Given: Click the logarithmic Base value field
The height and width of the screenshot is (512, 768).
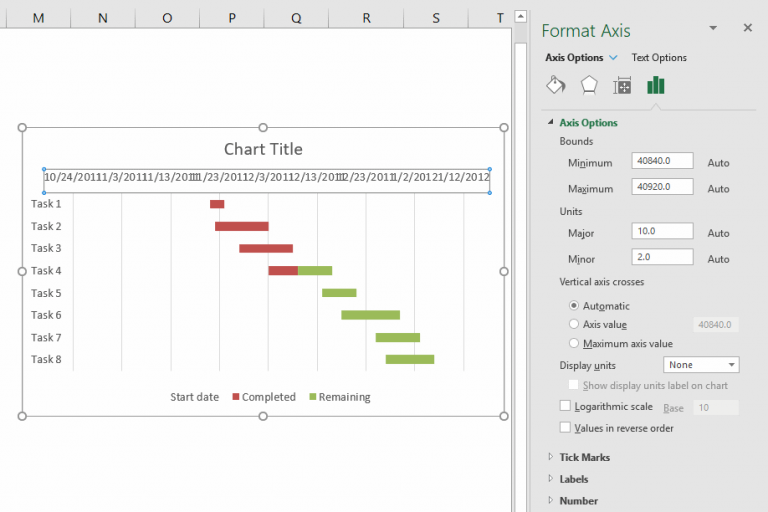Looking at the screenshot, I should (716, 407).
